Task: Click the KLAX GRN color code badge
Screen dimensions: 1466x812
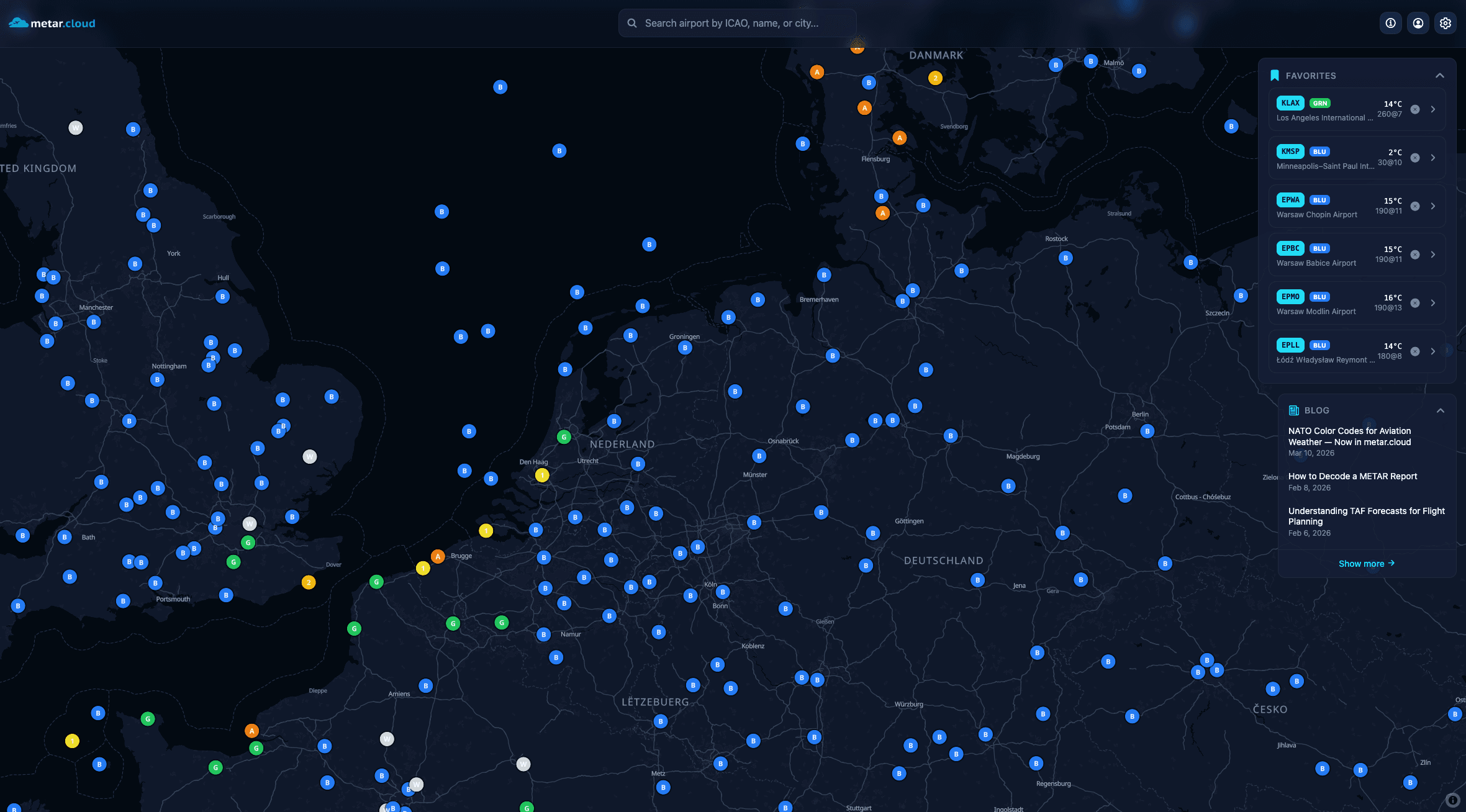Action: pos(1319,103)
